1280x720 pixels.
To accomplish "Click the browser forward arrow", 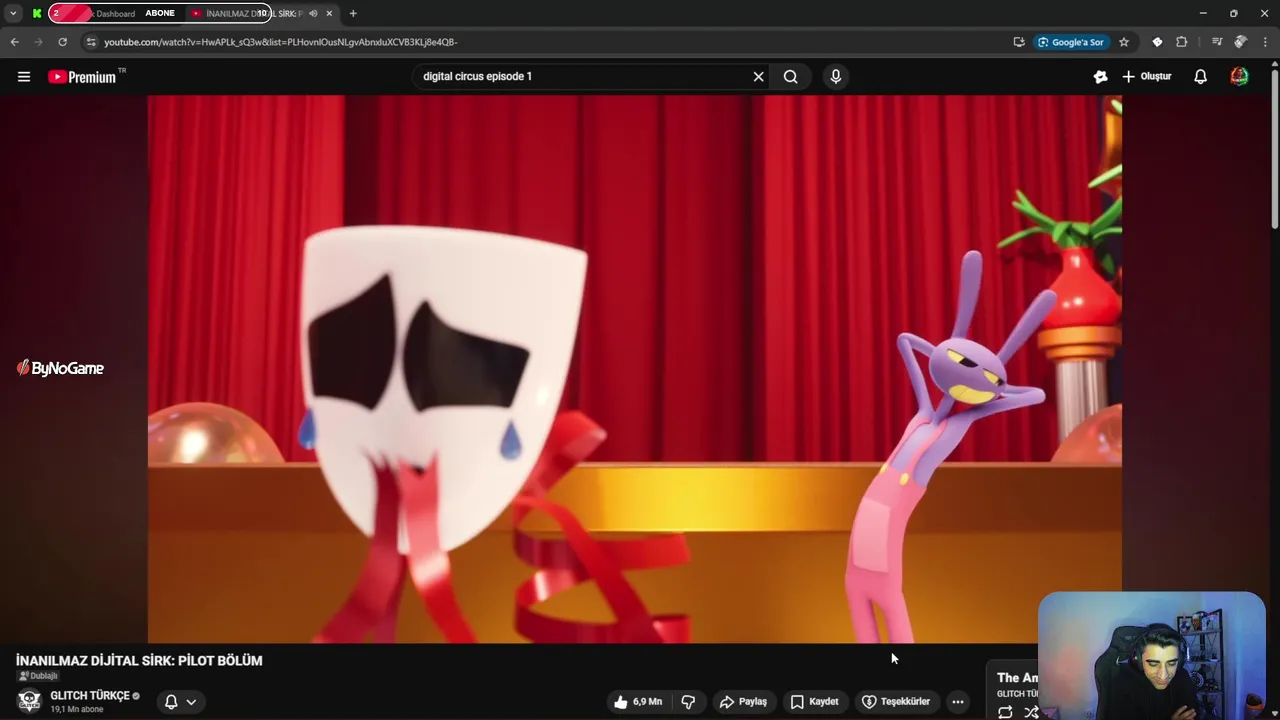I will click(x=38, y=42).
